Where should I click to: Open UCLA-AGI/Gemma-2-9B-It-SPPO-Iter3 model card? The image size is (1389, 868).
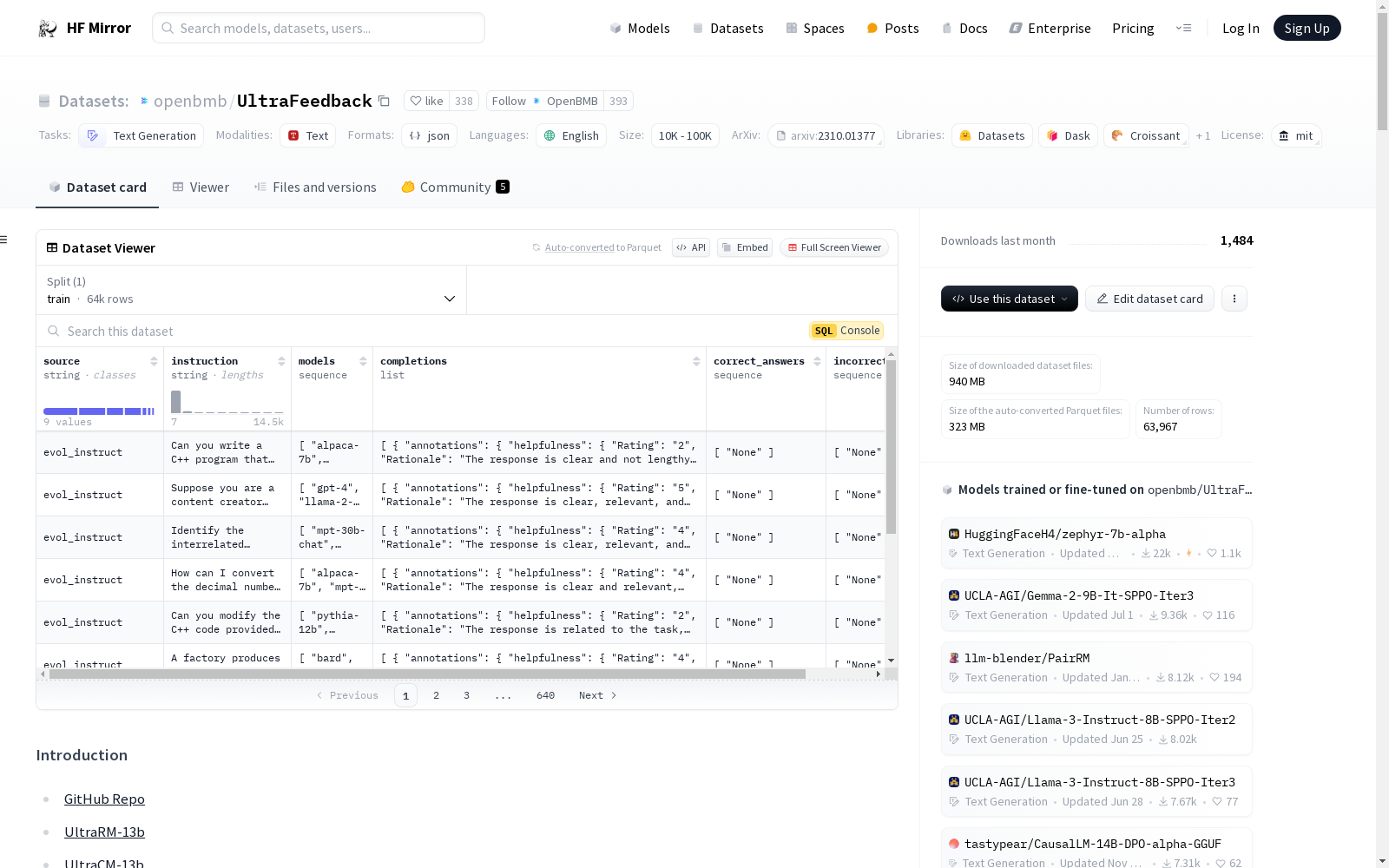coord(1096,605)
